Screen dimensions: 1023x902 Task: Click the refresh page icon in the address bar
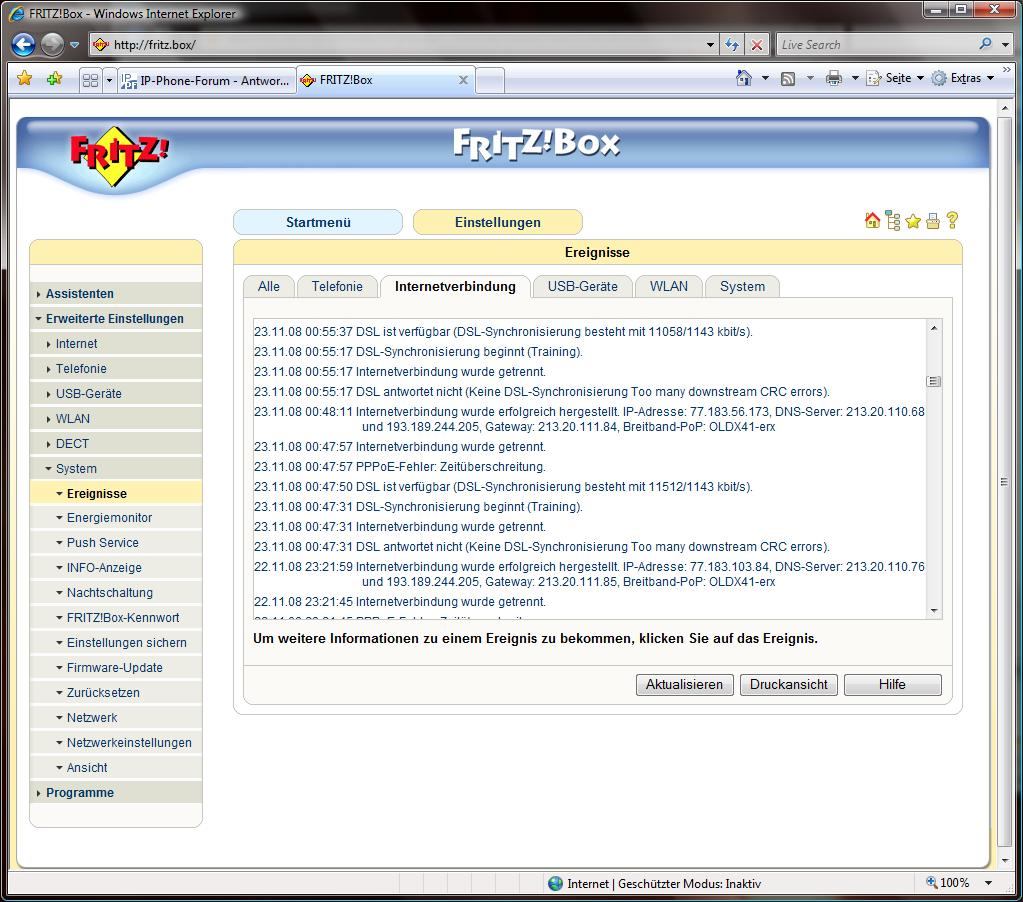(732, 44)
